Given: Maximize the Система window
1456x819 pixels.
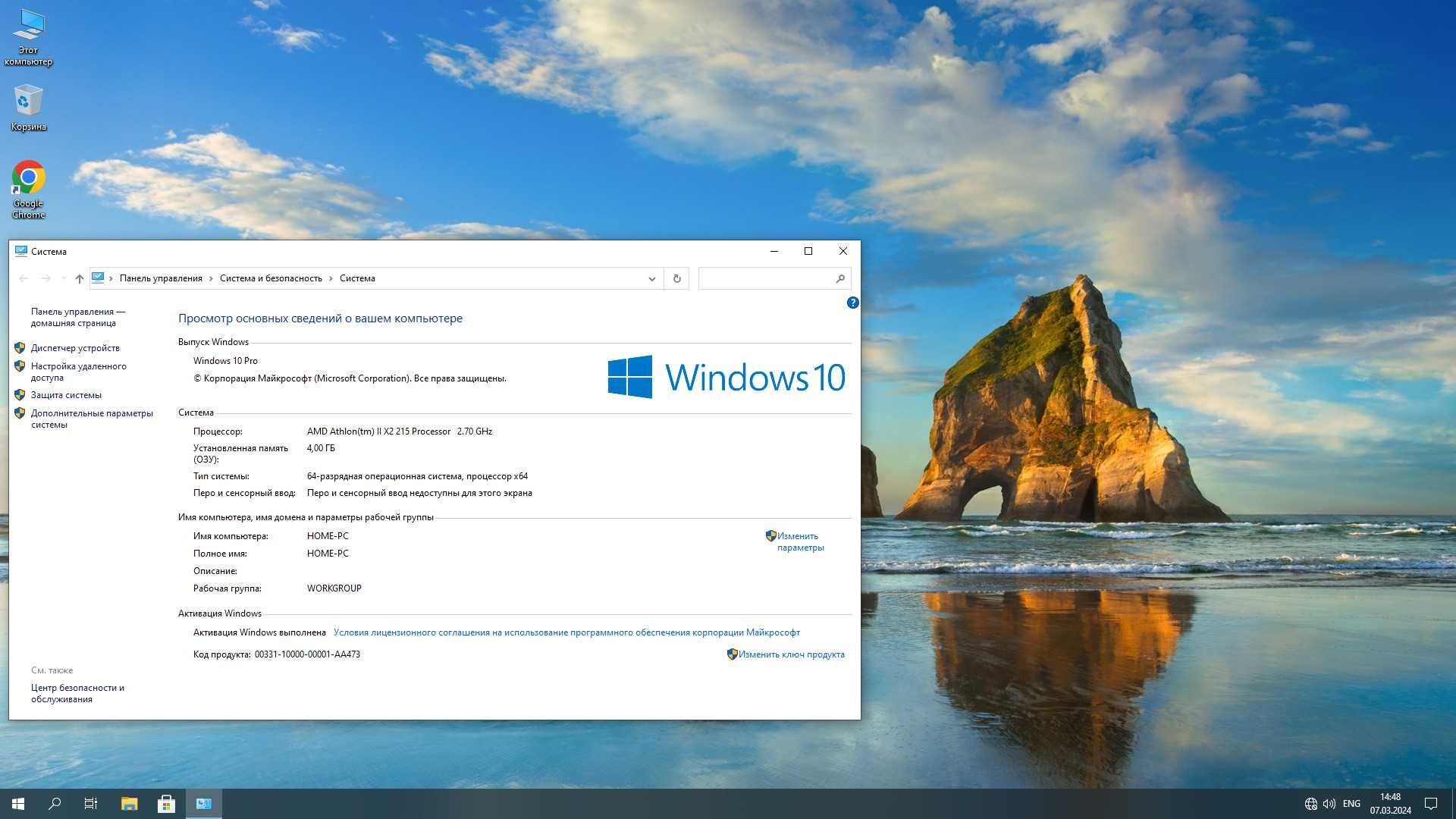Looking at the screenshot, I should [808, 251].
